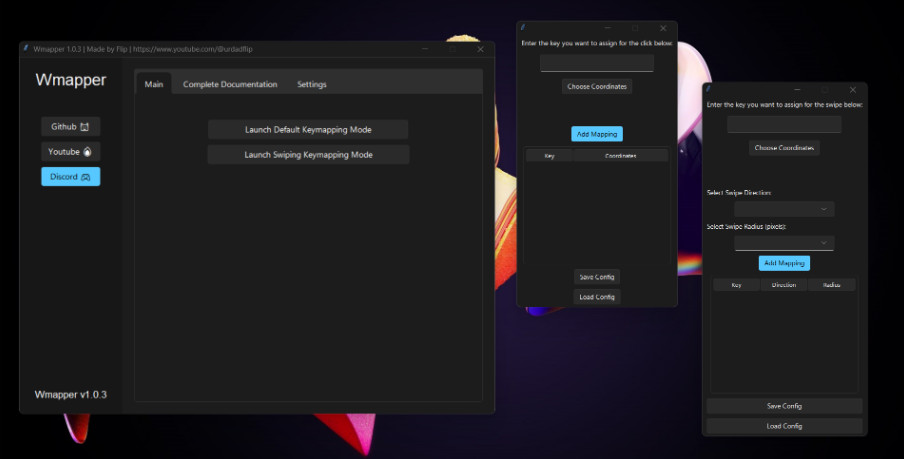Screen dimensions: 904x459
Task: Close the swipe mapping window
Action: pyautogui.click(x=853, y=90)
